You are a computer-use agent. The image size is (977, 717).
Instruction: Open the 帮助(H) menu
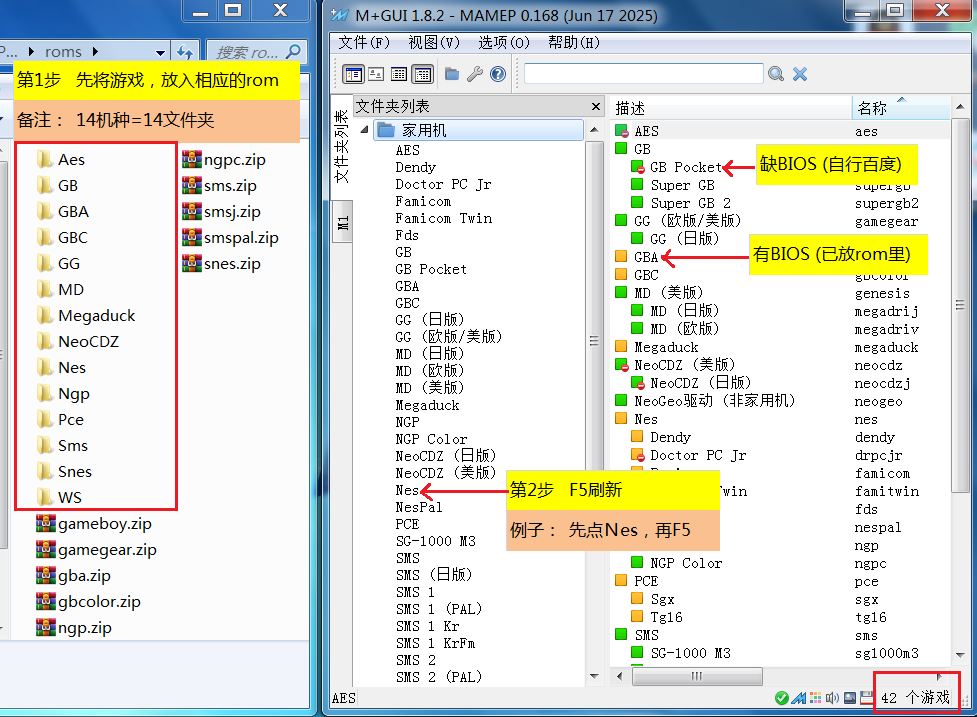coord(573,42)
